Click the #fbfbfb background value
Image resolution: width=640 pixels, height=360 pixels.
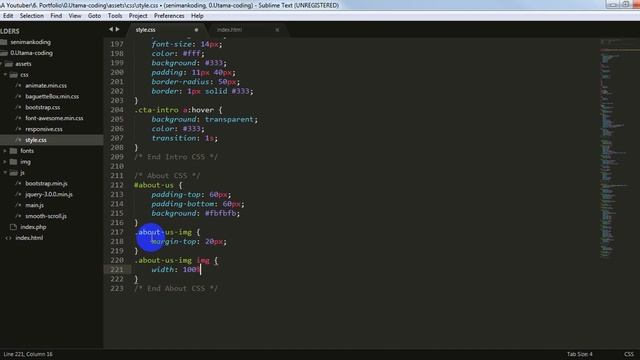(x=220, y=213)
